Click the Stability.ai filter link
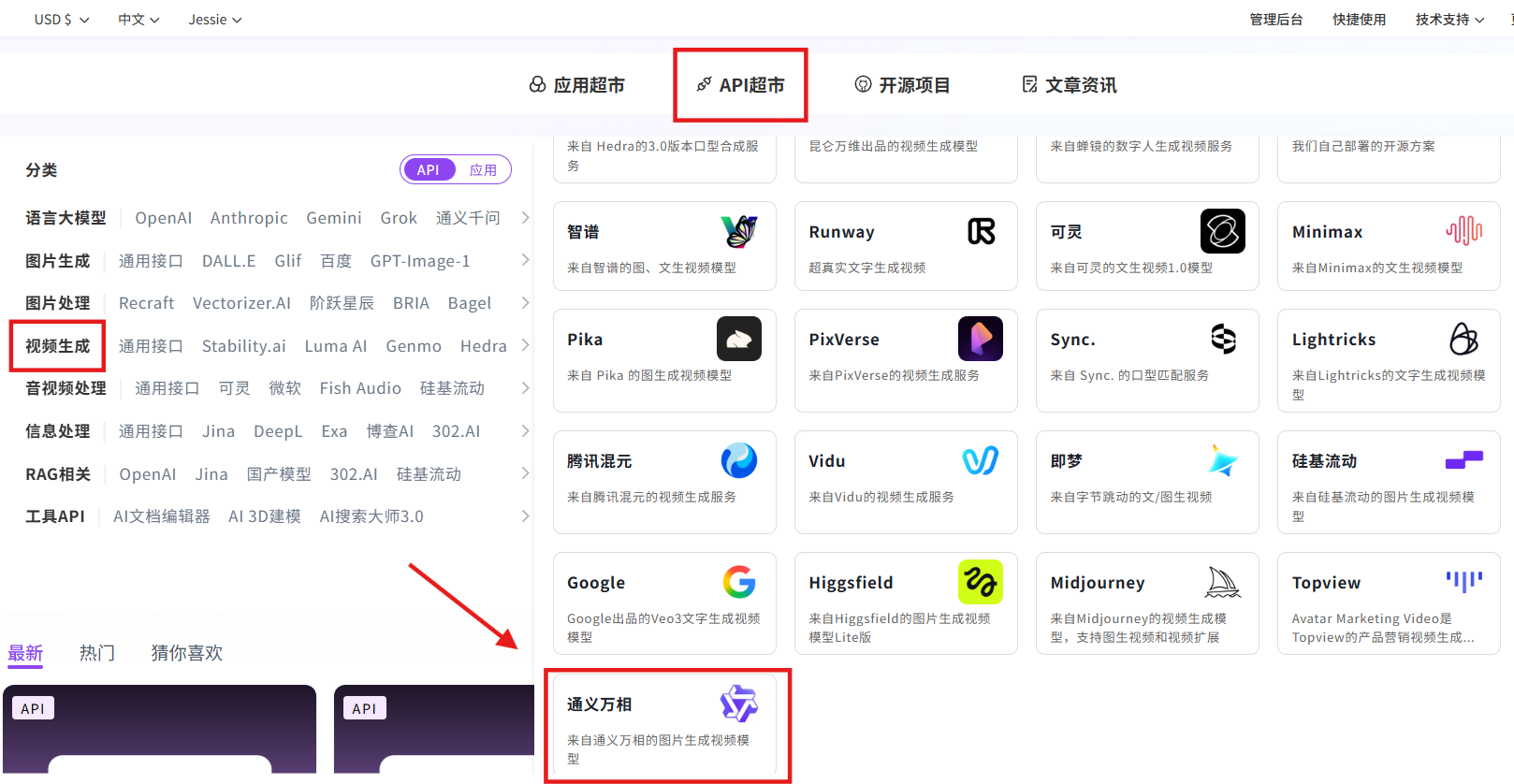The image size is (1514, 784). pyautogui.click(x=244, y=345)
